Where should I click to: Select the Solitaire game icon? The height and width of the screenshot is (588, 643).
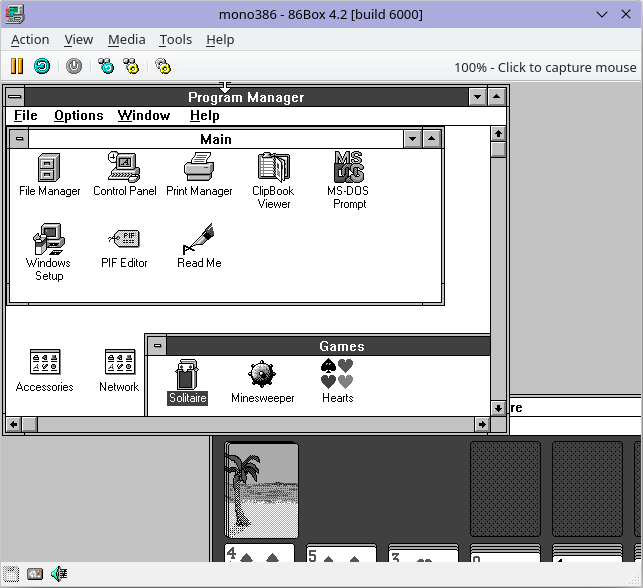(x=187, y=382)
